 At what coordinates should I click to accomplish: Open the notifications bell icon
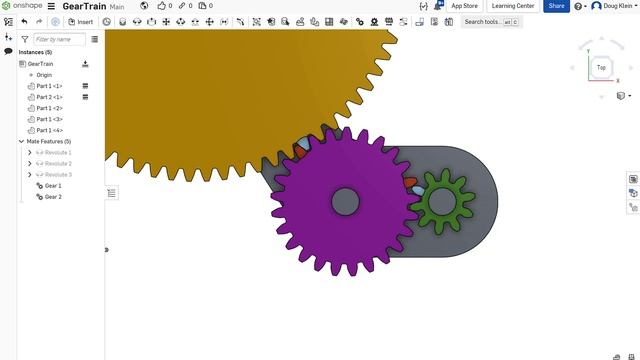pyautogui.click(x=438, y=6)
